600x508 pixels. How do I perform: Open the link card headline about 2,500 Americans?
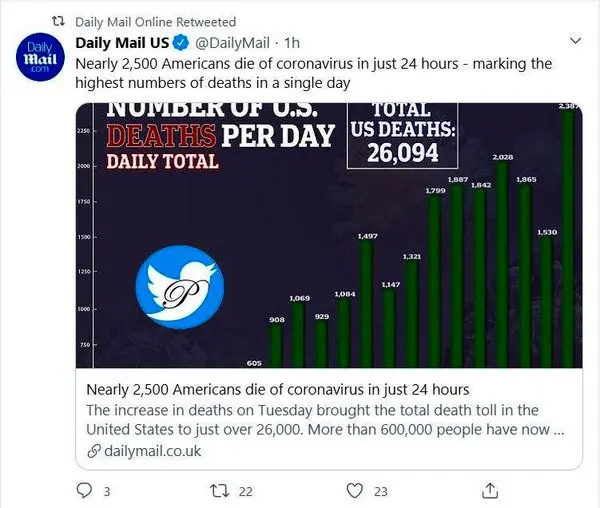[278, 390]
